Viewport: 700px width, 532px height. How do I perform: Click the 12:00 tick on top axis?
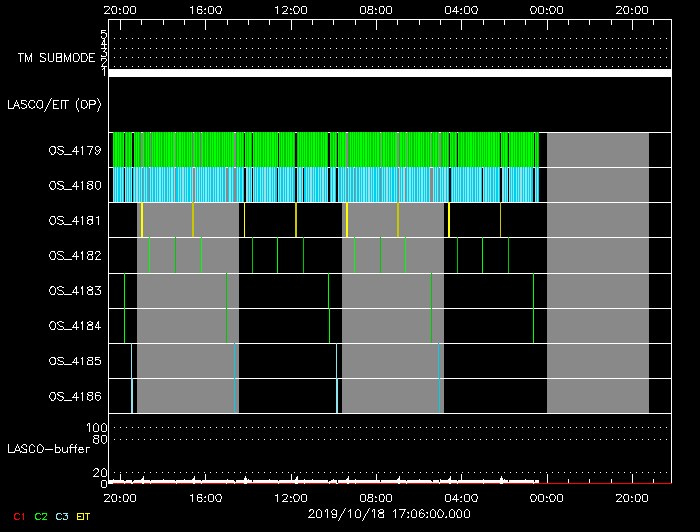[x=290, y=8]
